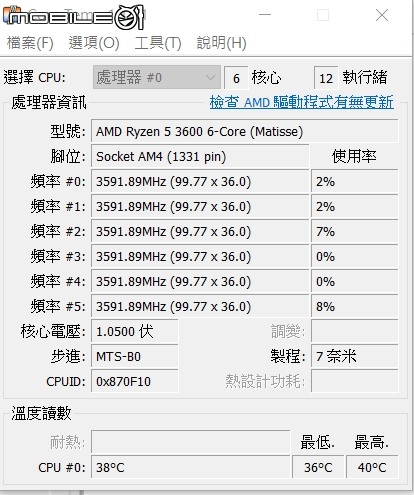This screenshot has height=495, width=414.
Task: Click the minimum temperature 36°C
Action: 318,467
